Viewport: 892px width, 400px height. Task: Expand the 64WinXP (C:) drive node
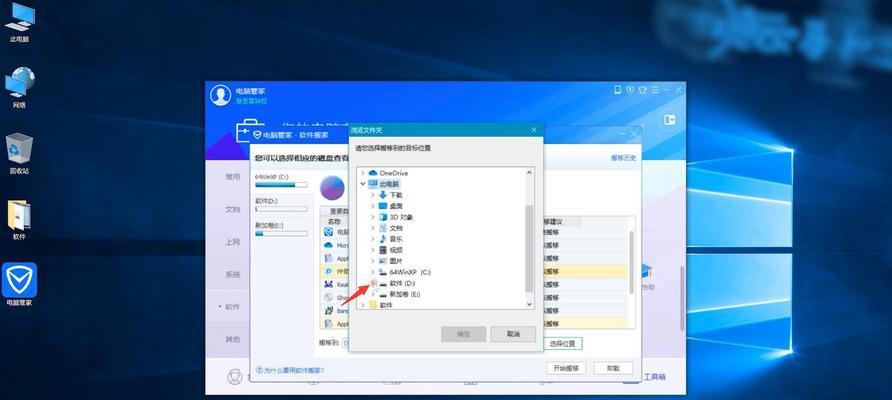373,272
